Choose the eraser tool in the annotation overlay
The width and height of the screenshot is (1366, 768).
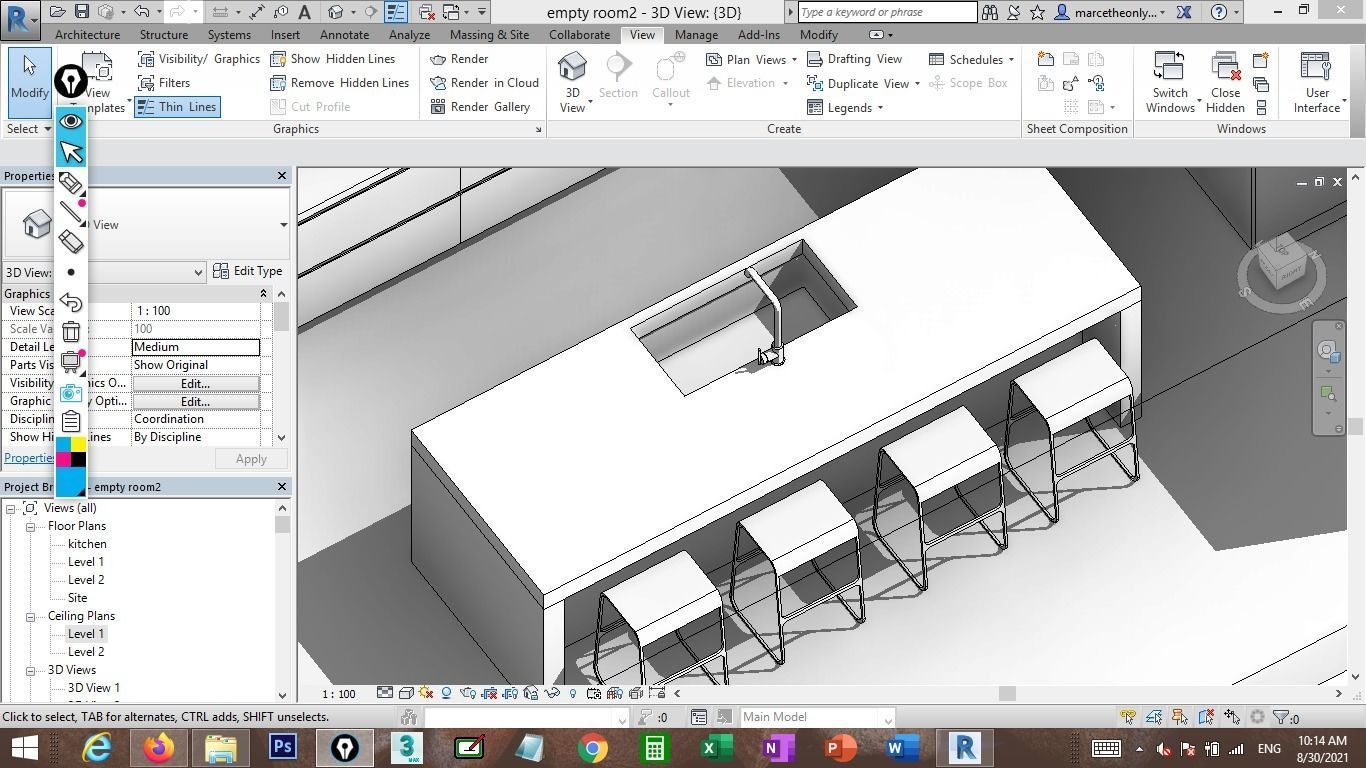coord(71,241)
